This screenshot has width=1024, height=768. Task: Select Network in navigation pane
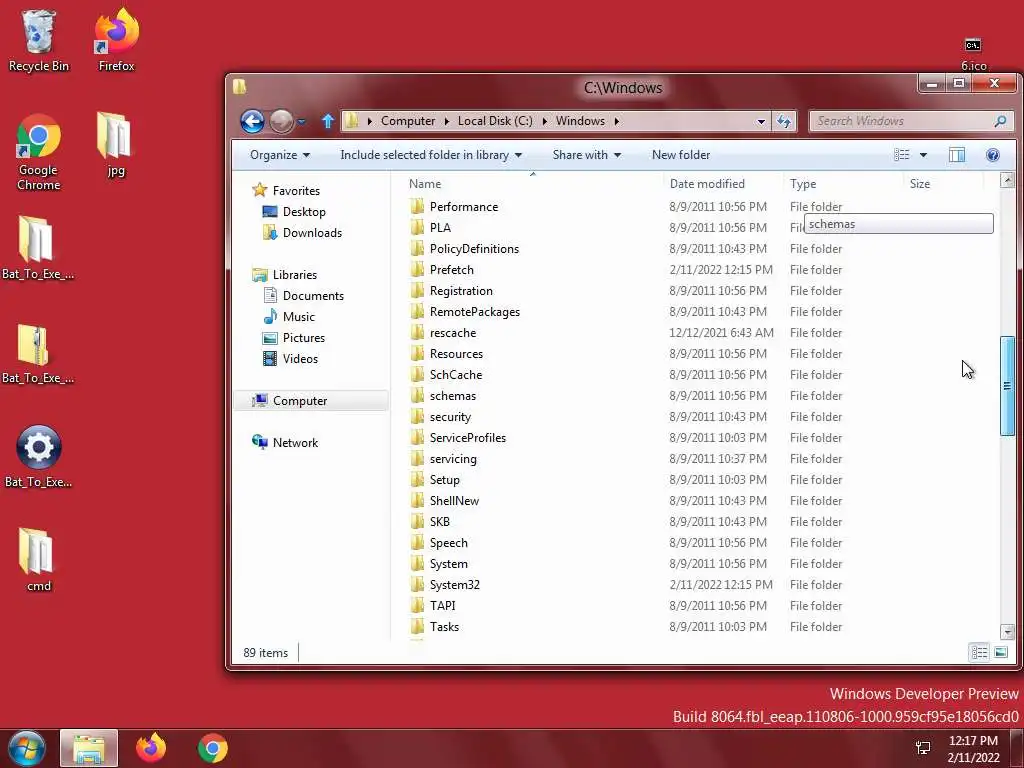click(x=285, y=442)
